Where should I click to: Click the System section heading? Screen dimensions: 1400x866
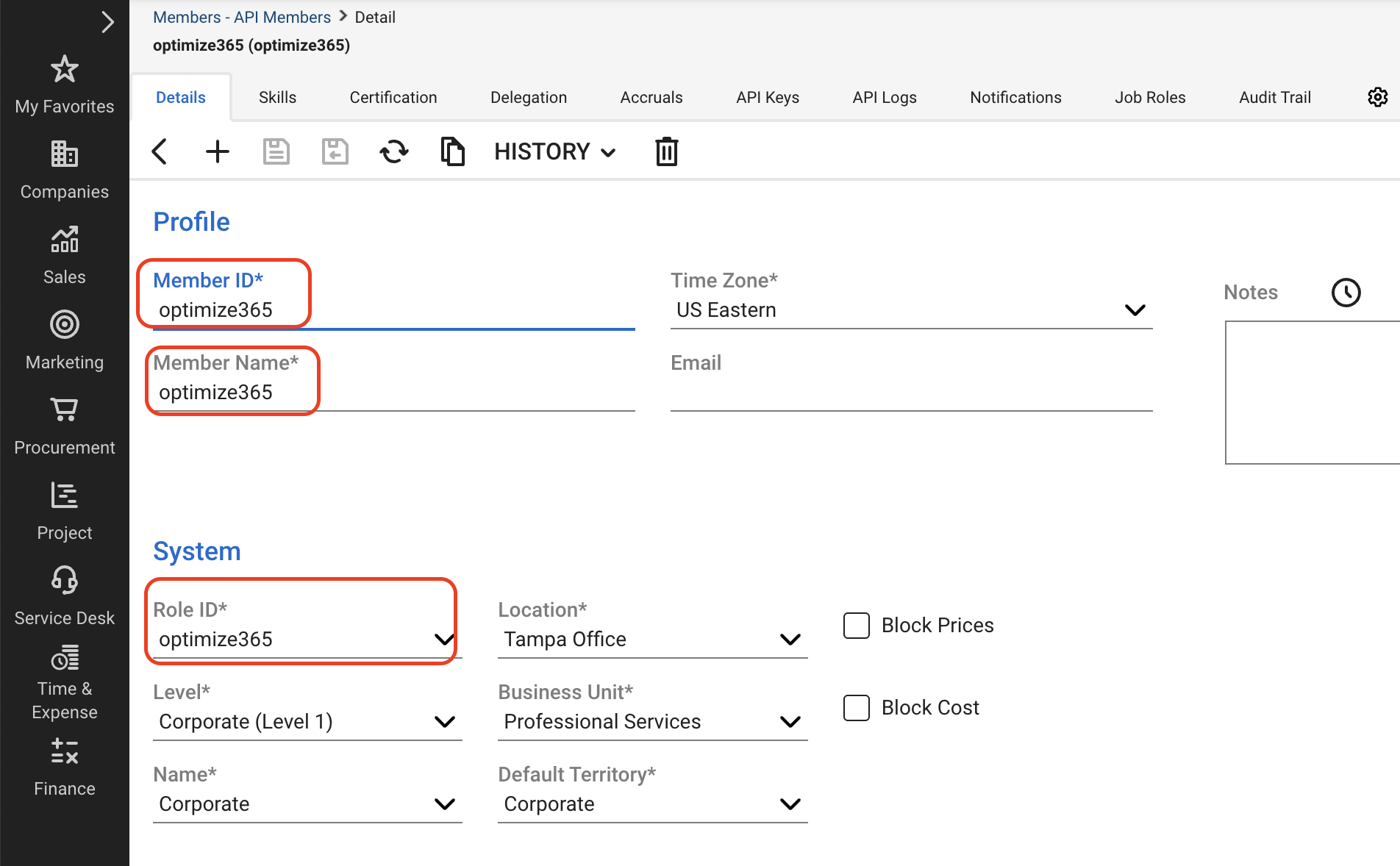[197, 551]
